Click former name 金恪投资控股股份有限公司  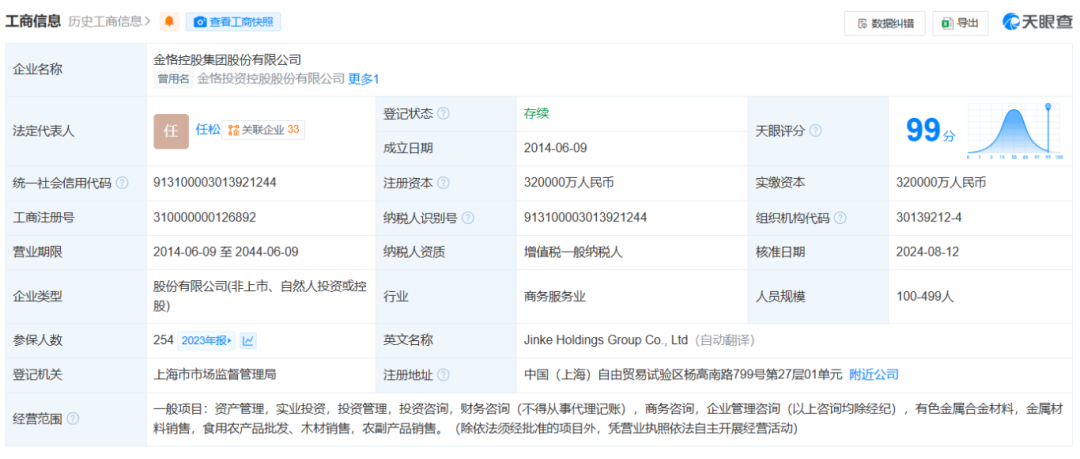coord(271,79)
